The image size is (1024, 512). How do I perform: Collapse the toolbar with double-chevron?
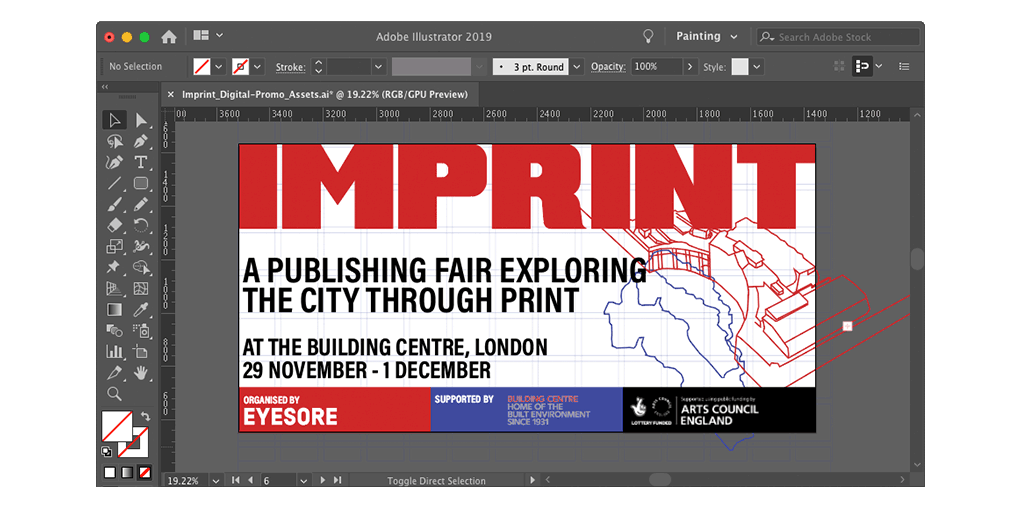105,86
